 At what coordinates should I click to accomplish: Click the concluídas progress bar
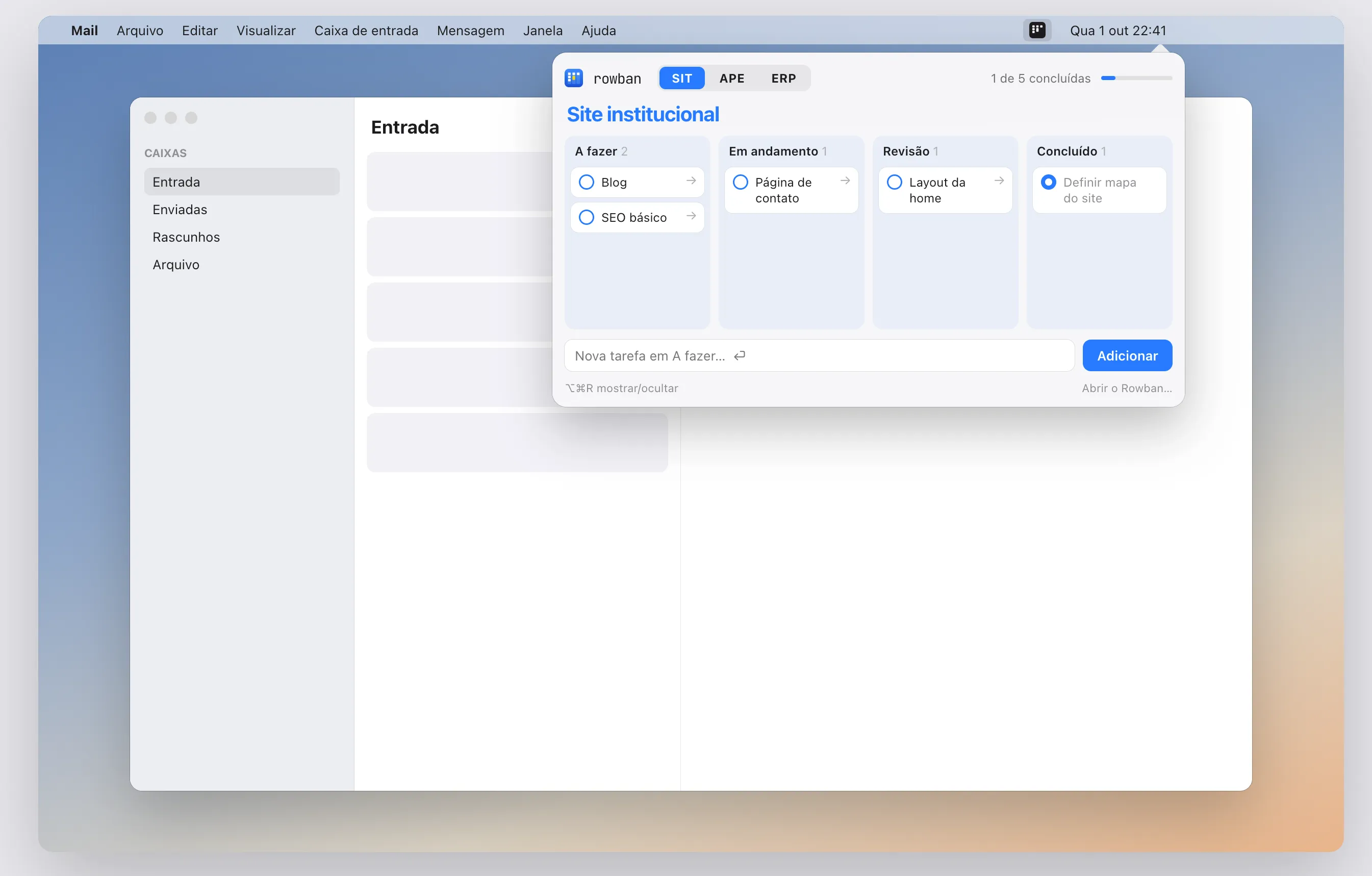pos(1136,78)
